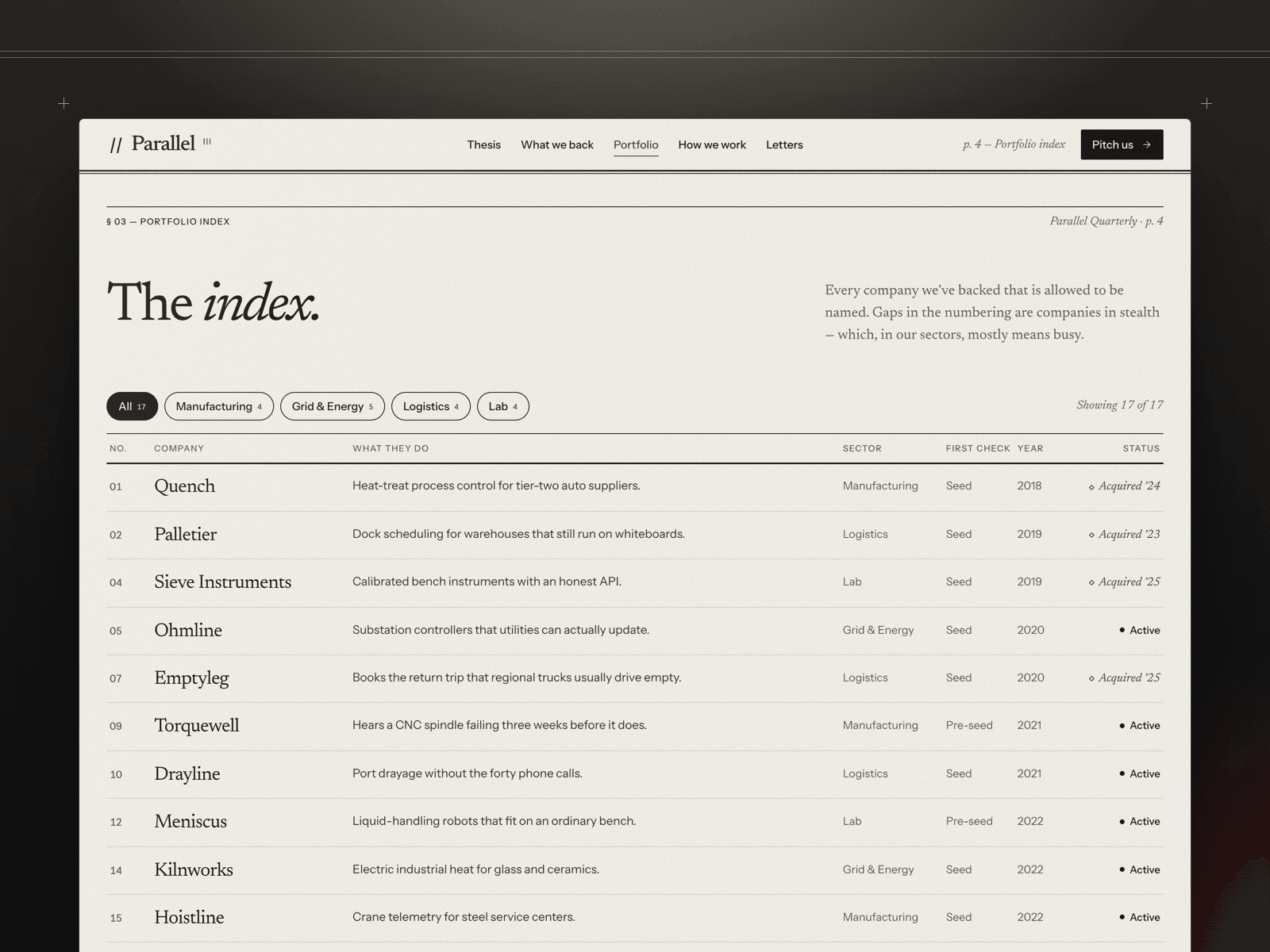Open the Emptyleg entry

click(191, 678)
